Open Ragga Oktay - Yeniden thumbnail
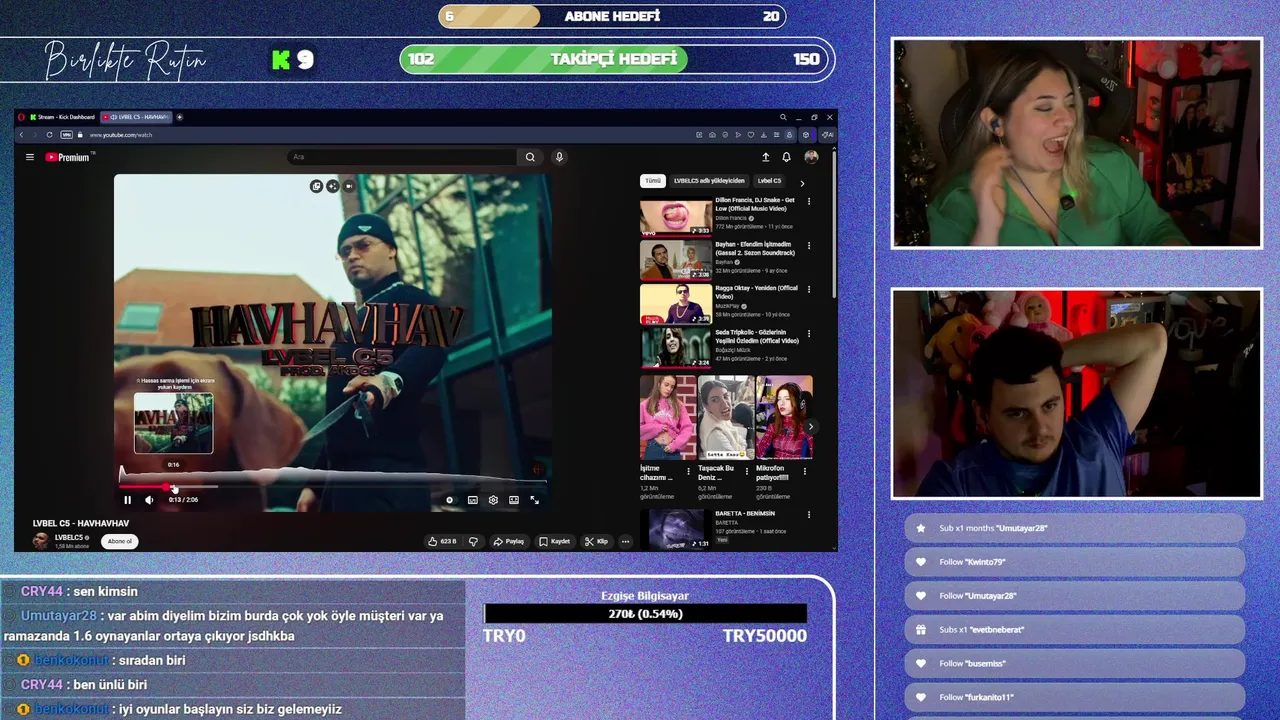 click(x=676, y=304)
